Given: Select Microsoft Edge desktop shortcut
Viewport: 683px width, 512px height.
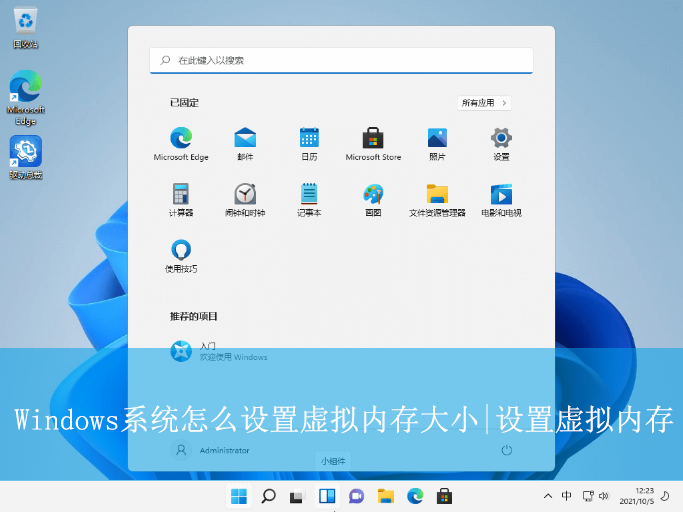Looking at the screenshot, I should click(x=26, y=98).
